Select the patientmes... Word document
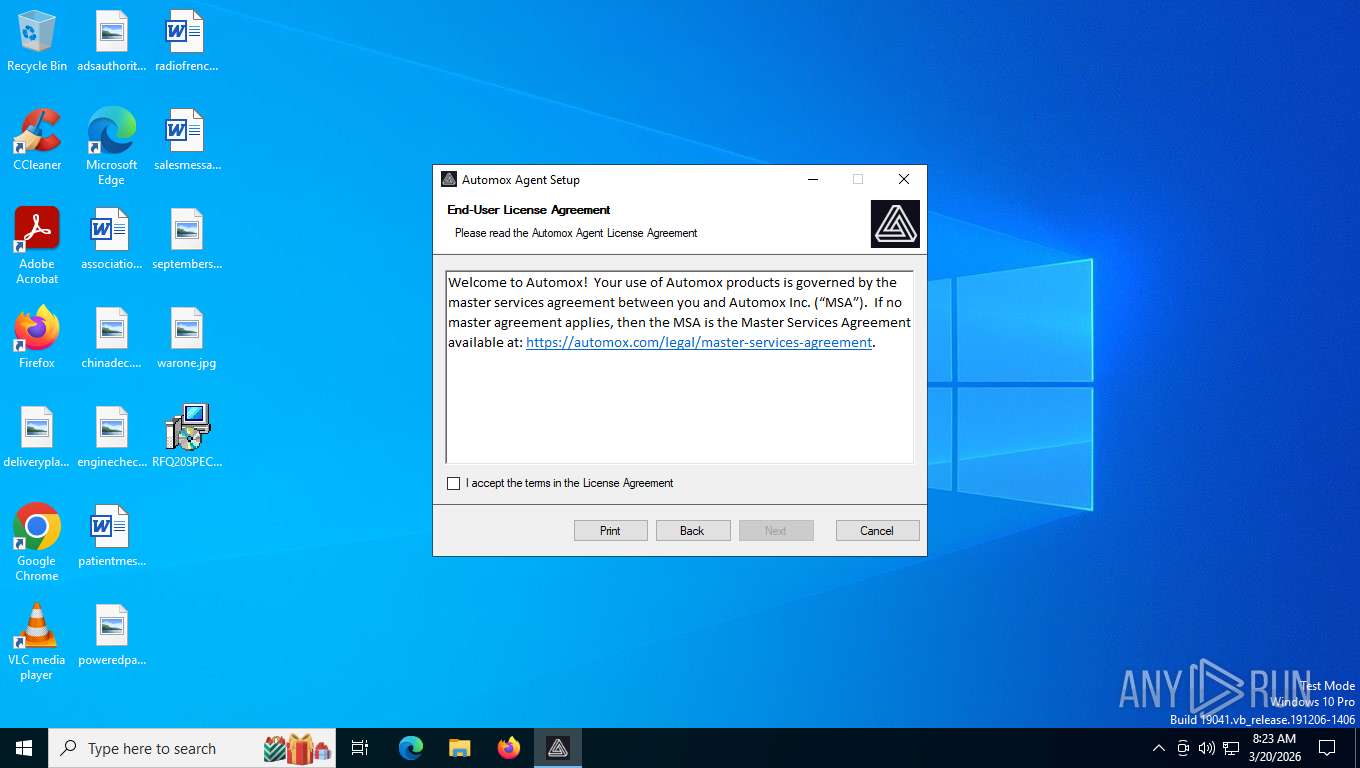Viewport: 1360px width, 768px height. coord(111,536)
